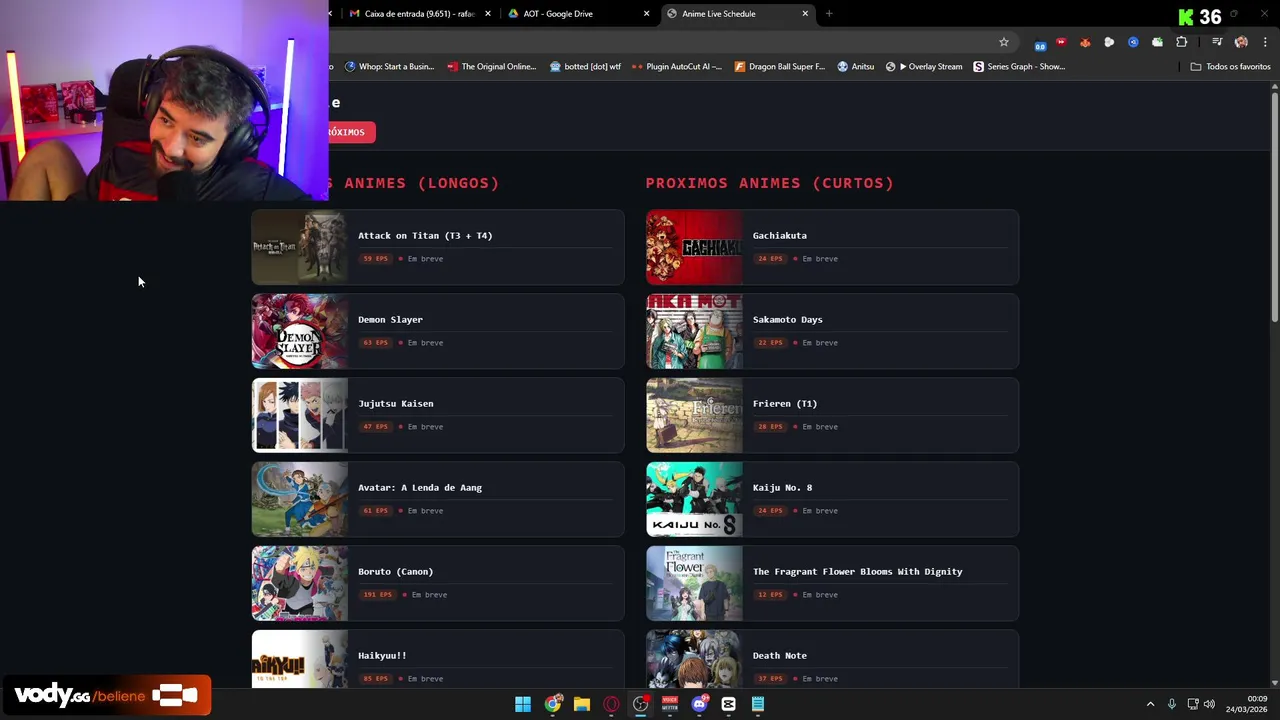Open the Anitsu bookmark

point(855,67)
